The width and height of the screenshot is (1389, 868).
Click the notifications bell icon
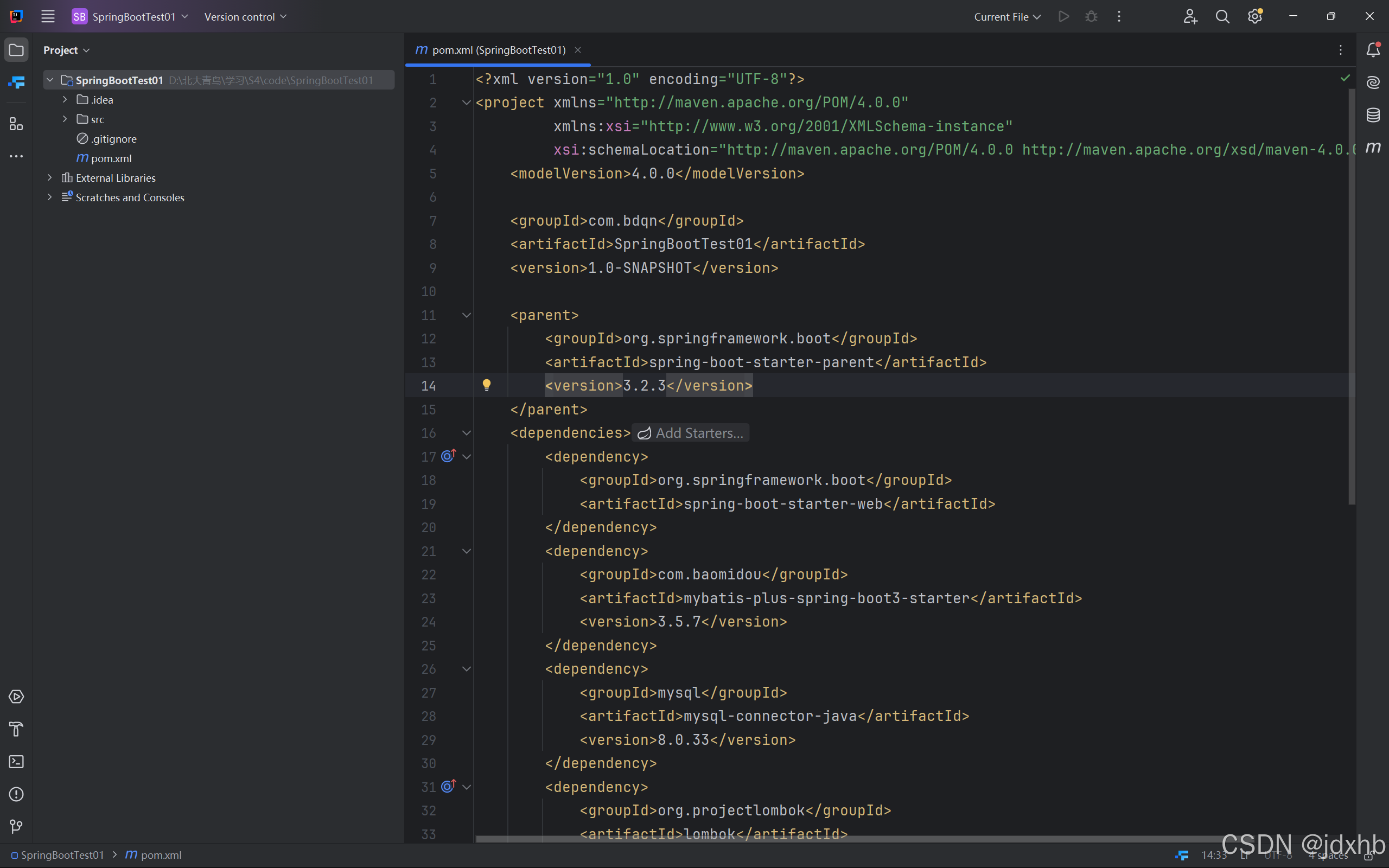click(x=1373, y=50)
